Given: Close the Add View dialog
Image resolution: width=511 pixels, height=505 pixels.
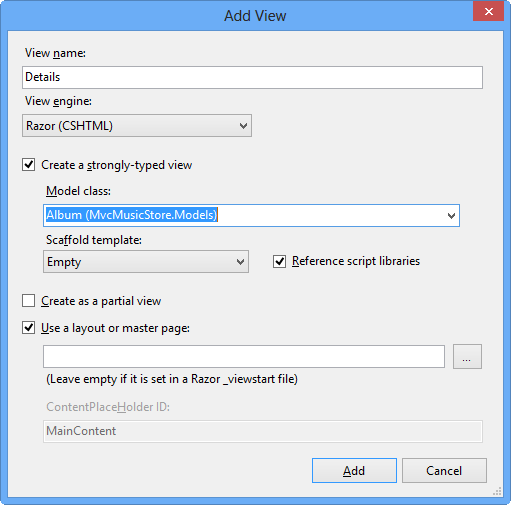Looking at the screenshot, I should click(x=488, y=12).
